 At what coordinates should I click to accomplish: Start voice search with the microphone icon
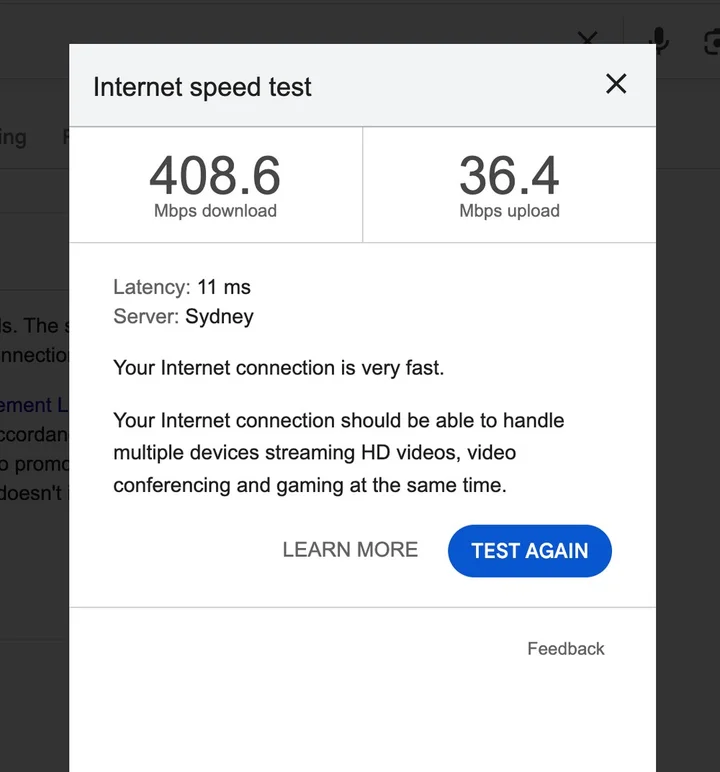[x=658, y=38]
